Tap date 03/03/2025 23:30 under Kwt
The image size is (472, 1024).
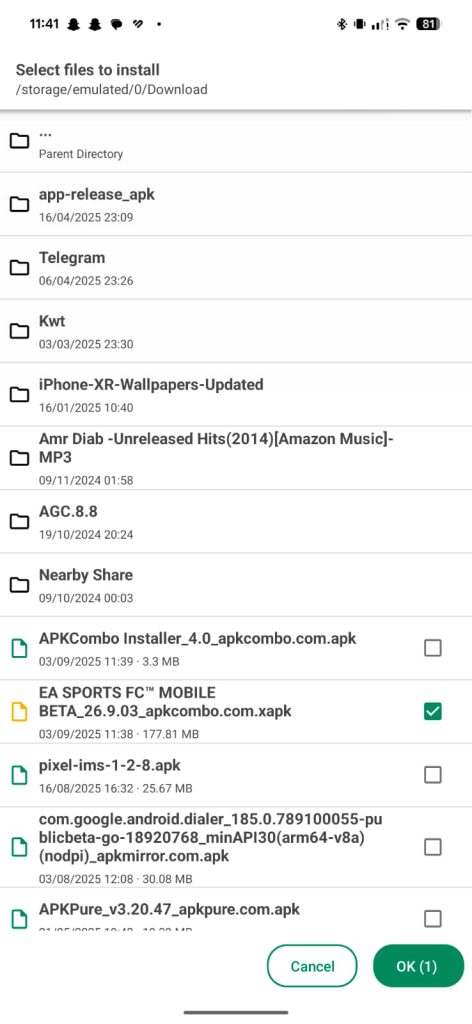click(86, 344)
